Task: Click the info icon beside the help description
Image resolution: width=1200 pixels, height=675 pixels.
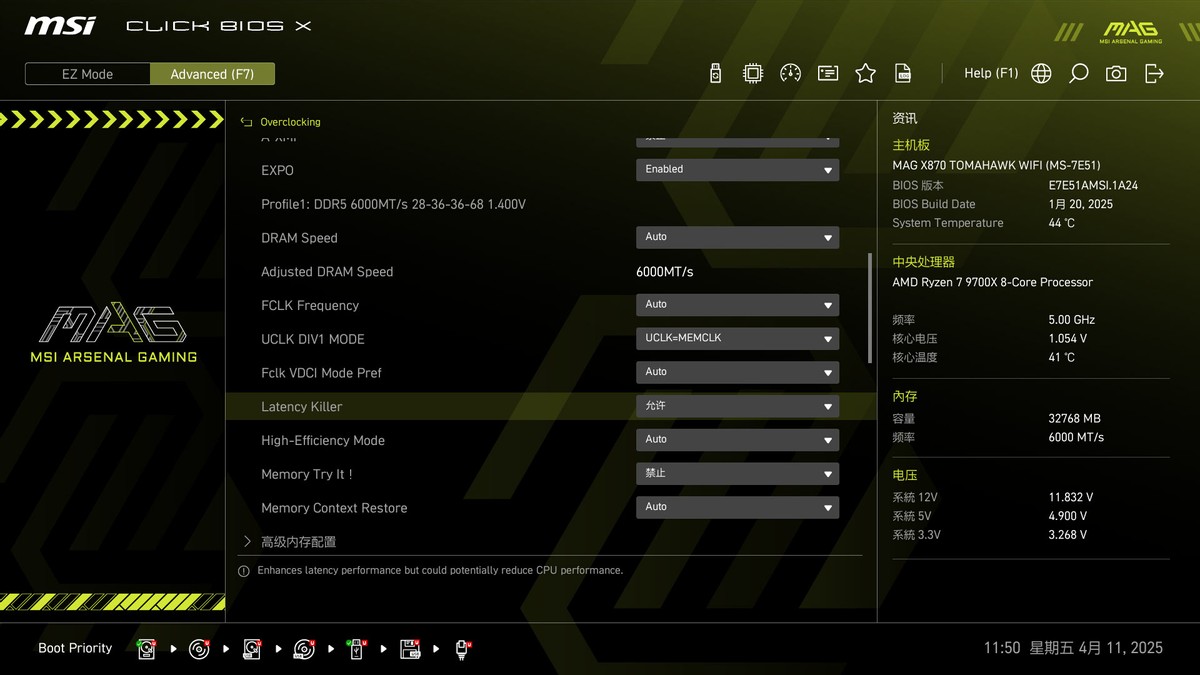Action: pos(243,571)
